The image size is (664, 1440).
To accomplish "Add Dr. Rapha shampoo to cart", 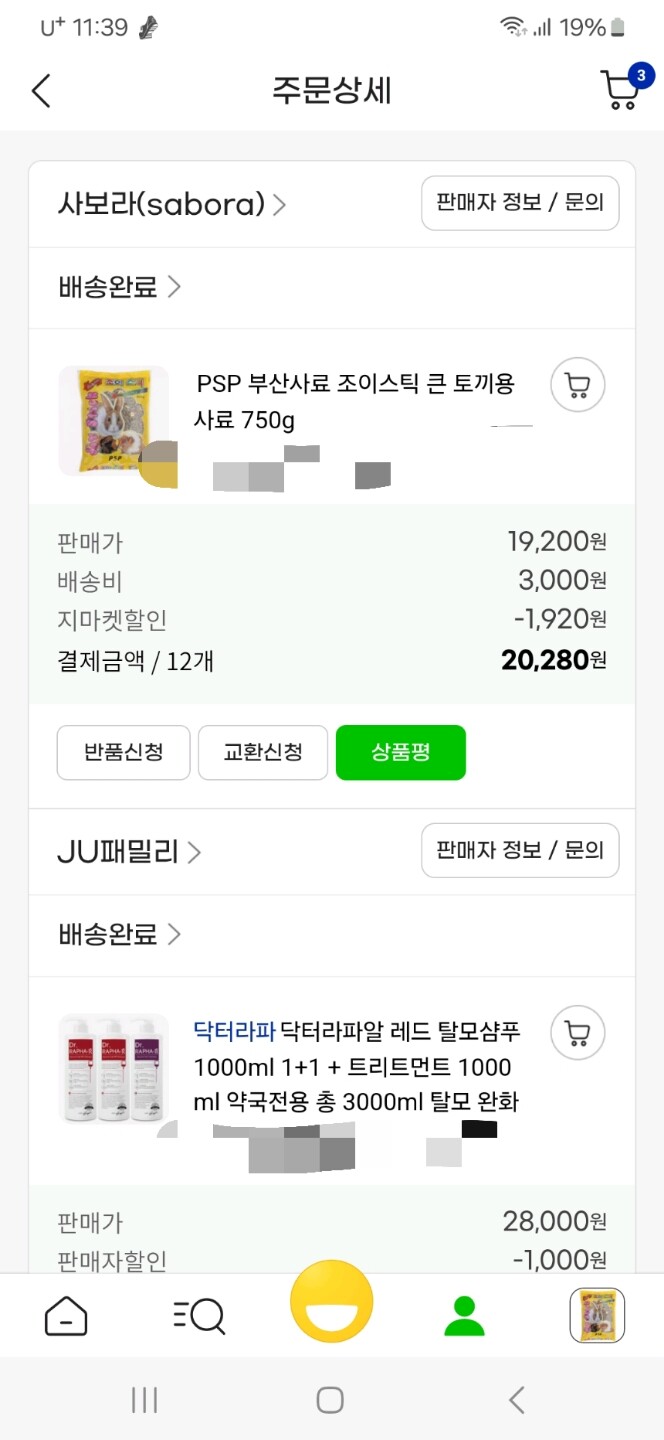I will (578, 1032).
